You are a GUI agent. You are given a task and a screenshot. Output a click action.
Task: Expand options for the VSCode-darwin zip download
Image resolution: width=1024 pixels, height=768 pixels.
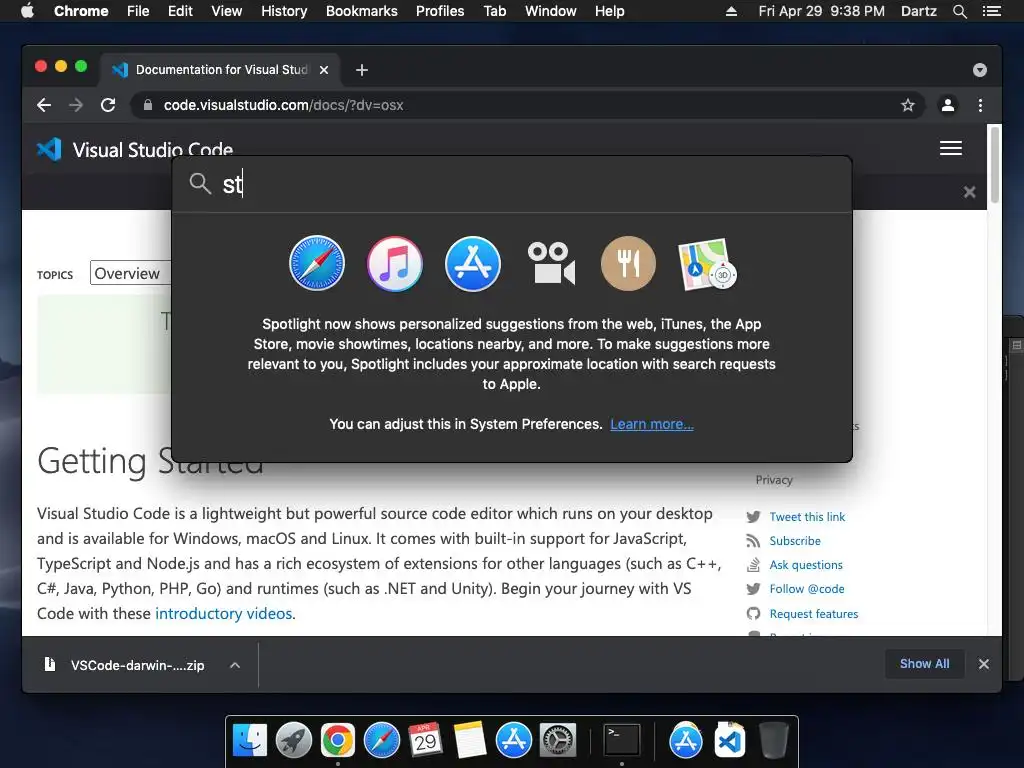235,665
